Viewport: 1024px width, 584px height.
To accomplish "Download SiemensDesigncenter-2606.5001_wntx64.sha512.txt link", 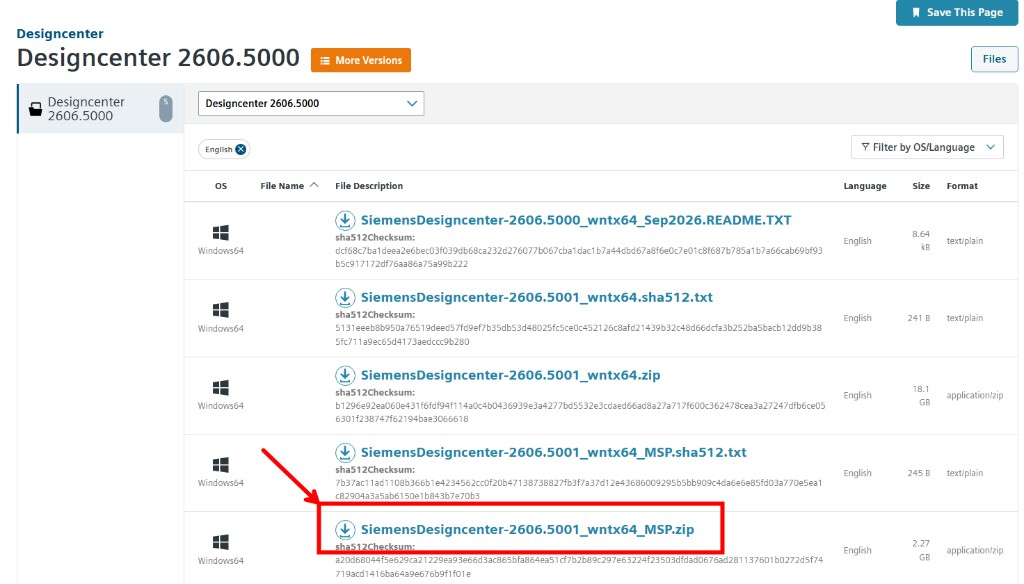I will [537, 297].
